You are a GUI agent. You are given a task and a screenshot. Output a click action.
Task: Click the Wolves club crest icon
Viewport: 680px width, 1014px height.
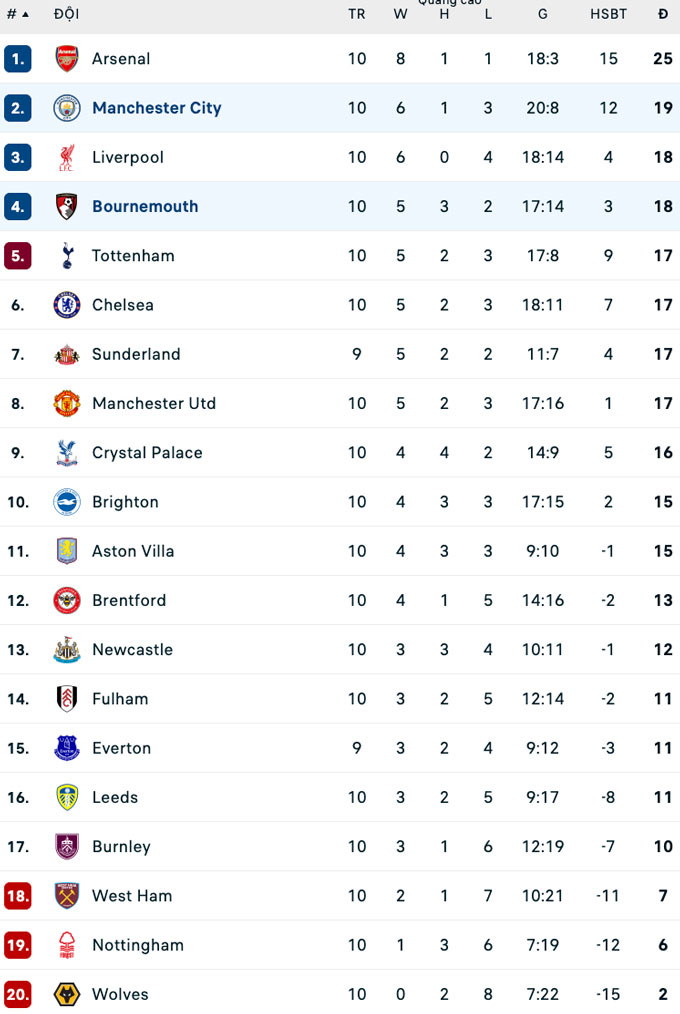click(x=67, y=995)
